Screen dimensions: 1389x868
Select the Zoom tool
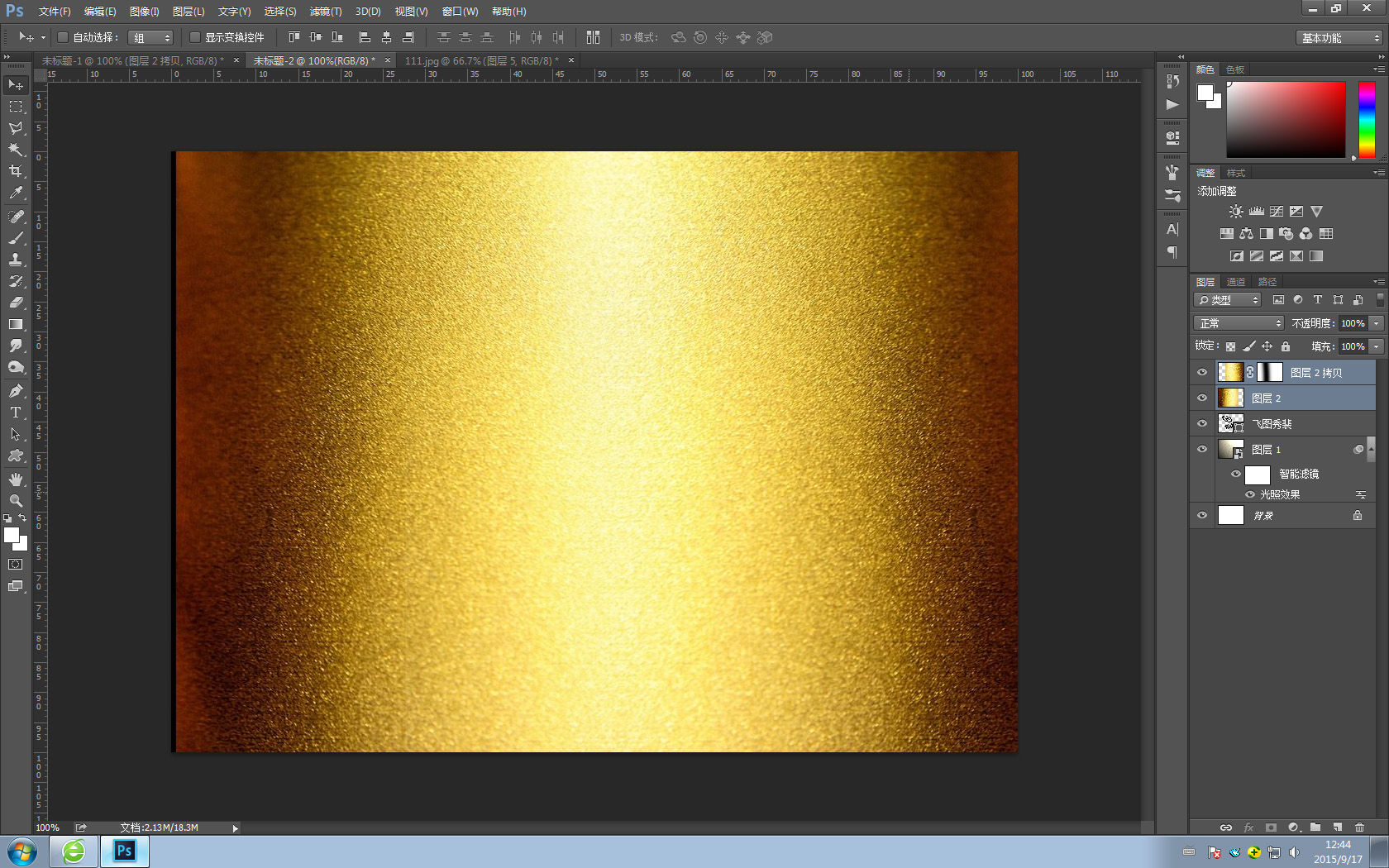click(16, 501)
